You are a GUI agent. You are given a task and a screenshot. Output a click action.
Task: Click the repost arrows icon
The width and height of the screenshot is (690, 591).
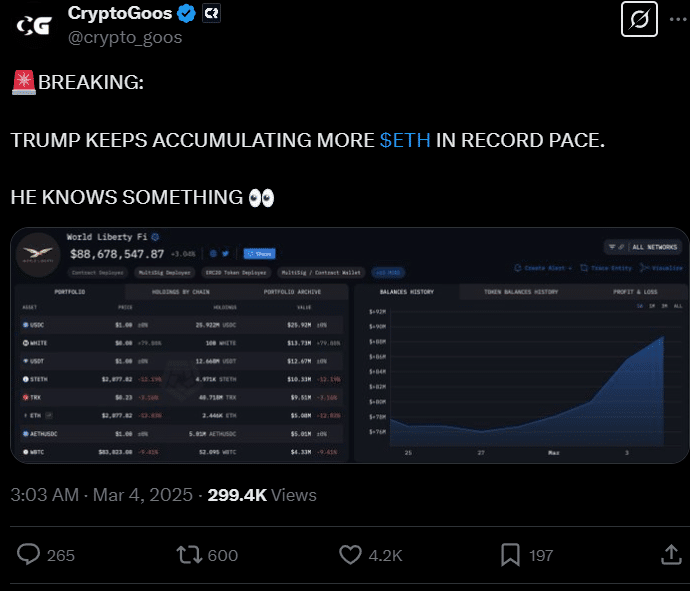click(187, 554)
